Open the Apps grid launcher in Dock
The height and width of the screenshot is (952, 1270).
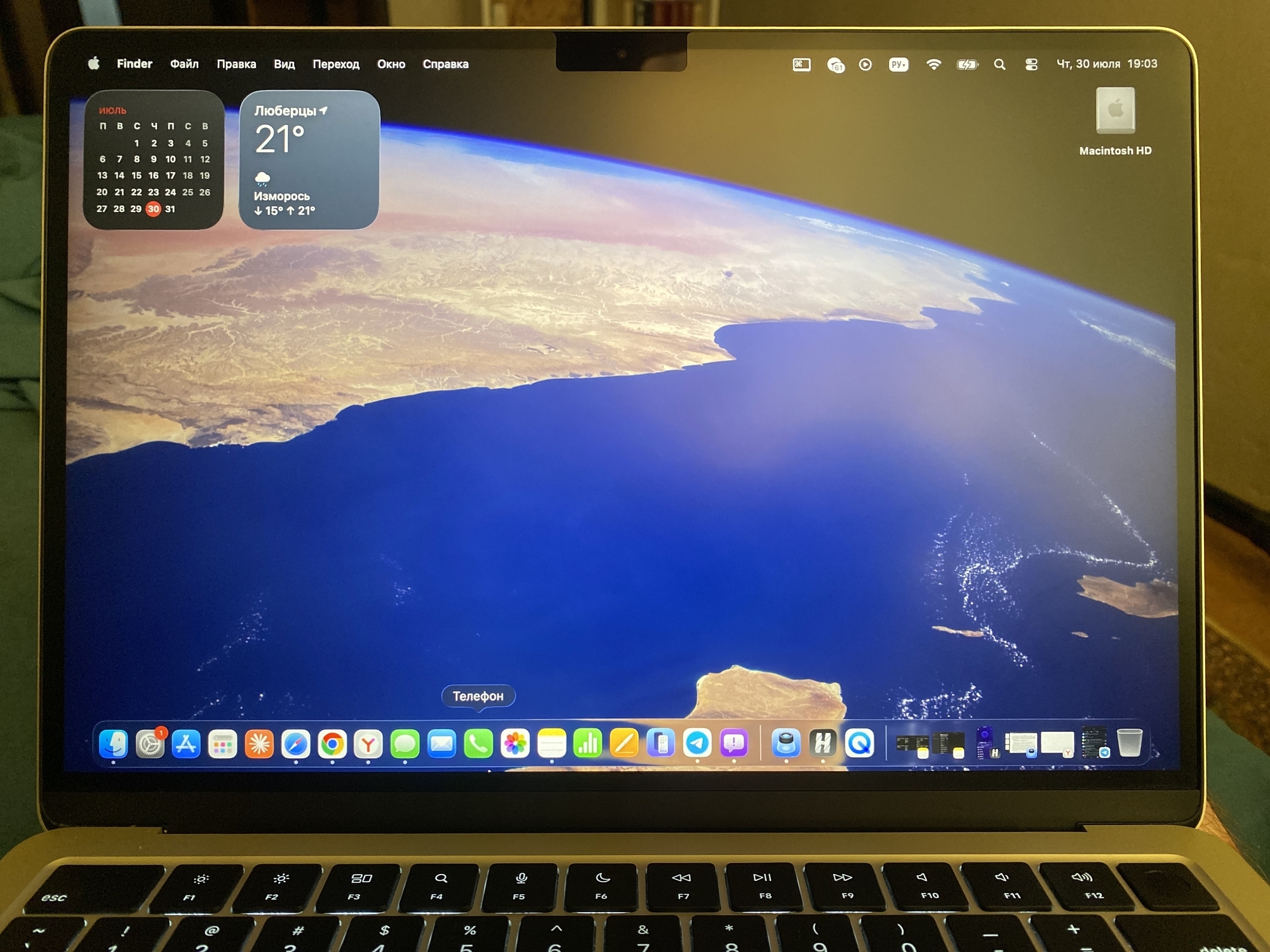223,743
